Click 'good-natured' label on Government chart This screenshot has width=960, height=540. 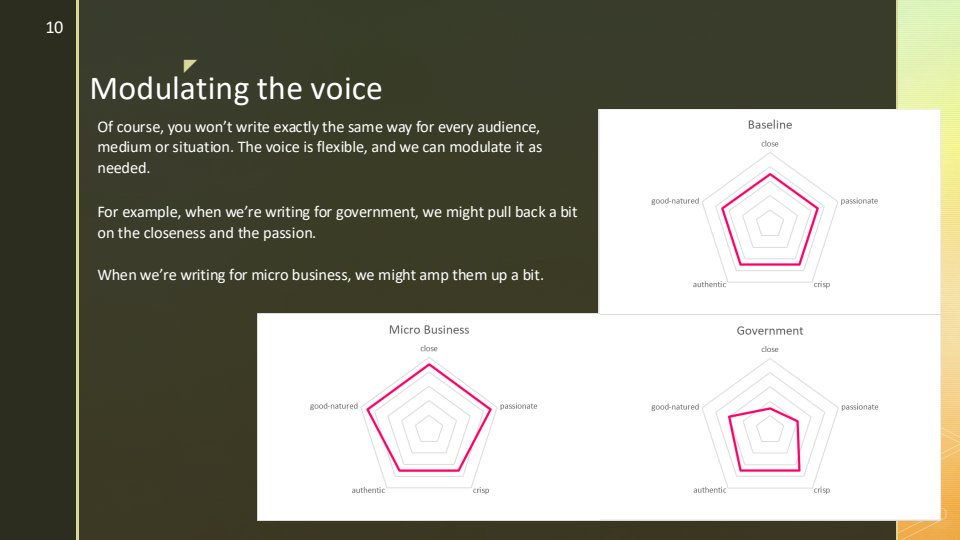(675, 407)
